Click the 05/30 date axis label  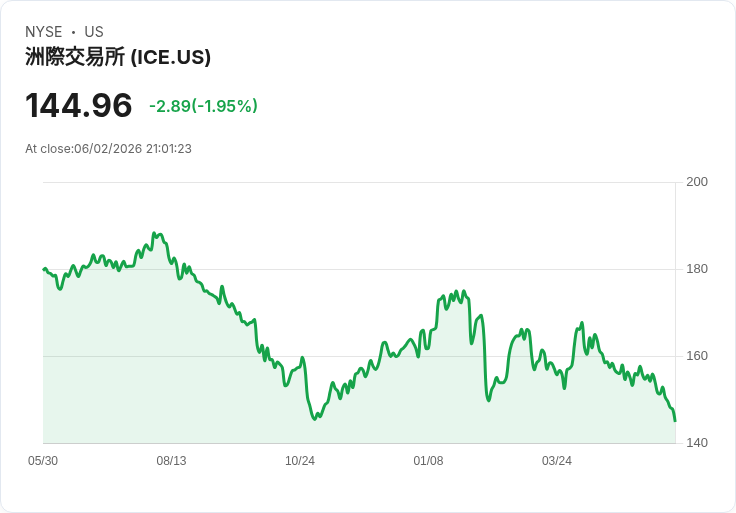(x=43, y=461)
